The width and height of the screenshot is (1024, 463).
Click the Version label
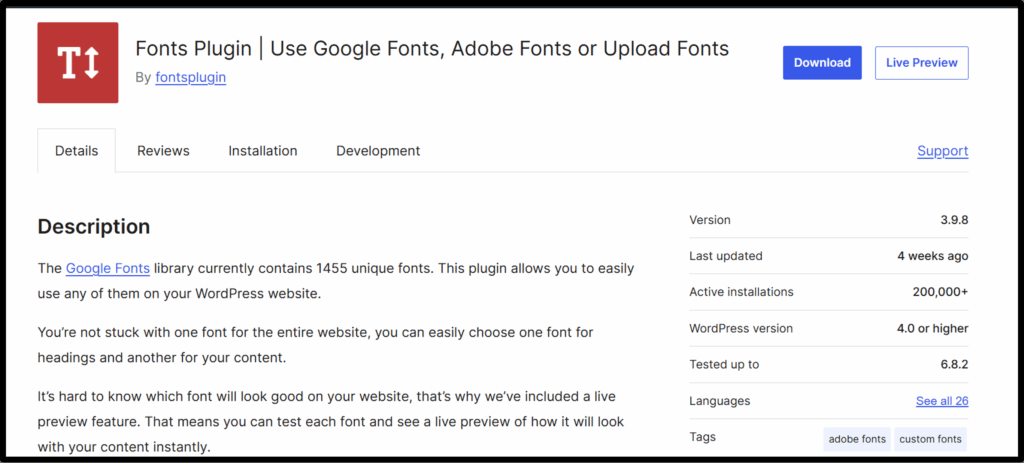pyautogui.click(x=710, y=220)
